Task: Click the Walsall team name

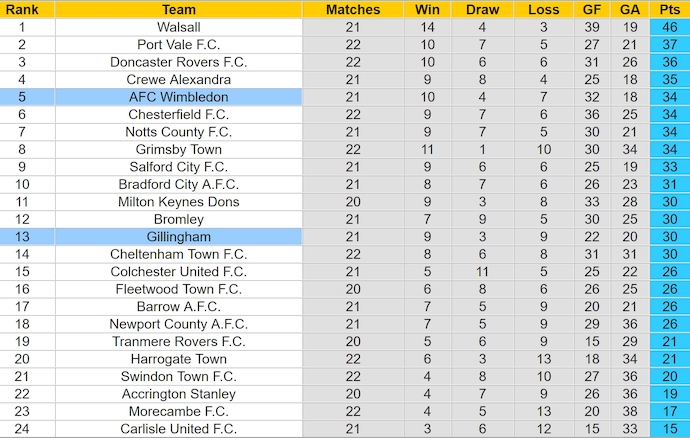Action: coord(179,27)
